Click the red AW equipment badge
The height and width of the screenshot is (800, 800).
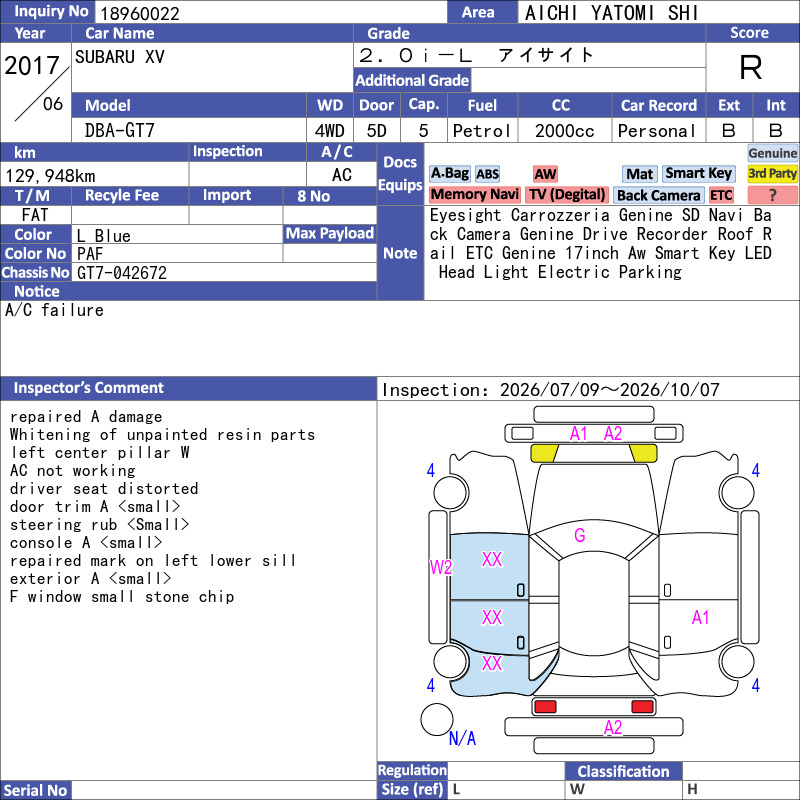coord(545,174)
